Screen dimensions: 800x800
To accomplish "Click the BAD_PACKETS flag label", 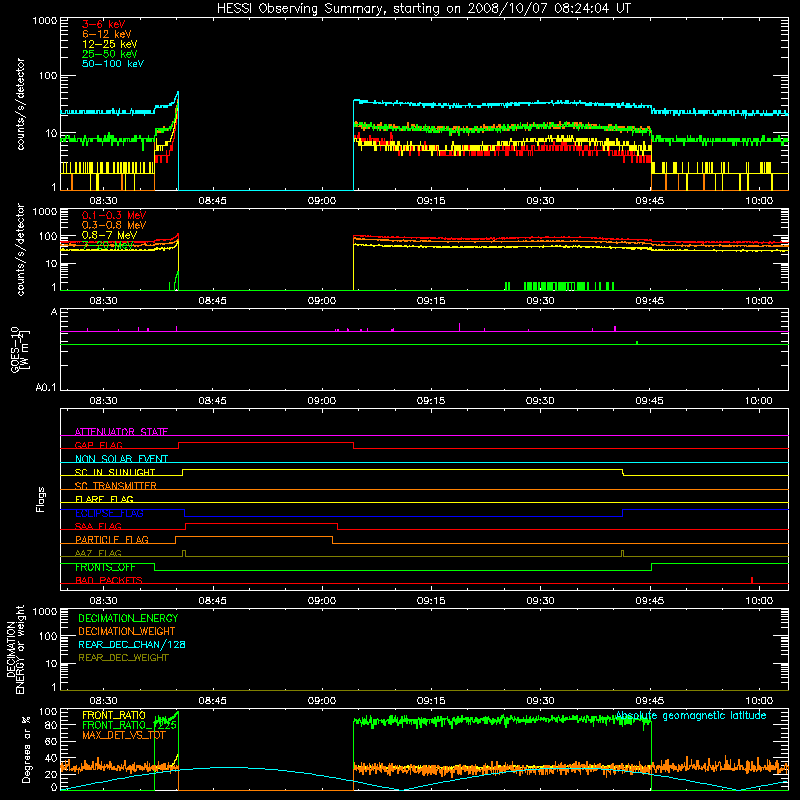I will coord(109,580).
